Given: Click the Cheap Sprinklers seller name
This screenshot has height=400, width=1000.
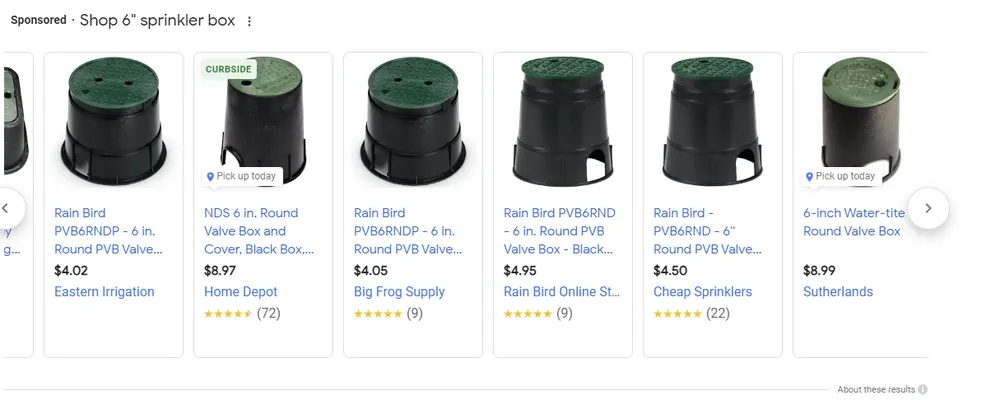Looking at the screenshot, I should pos(702,292).
